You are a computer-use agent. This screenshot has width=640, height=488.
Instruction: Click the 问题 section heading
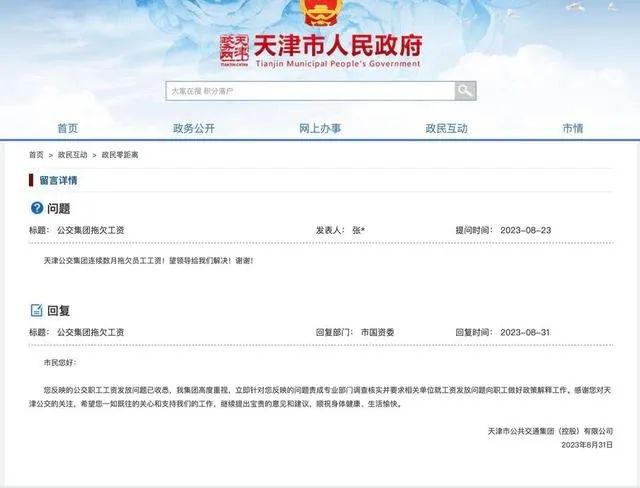point(58,209)
